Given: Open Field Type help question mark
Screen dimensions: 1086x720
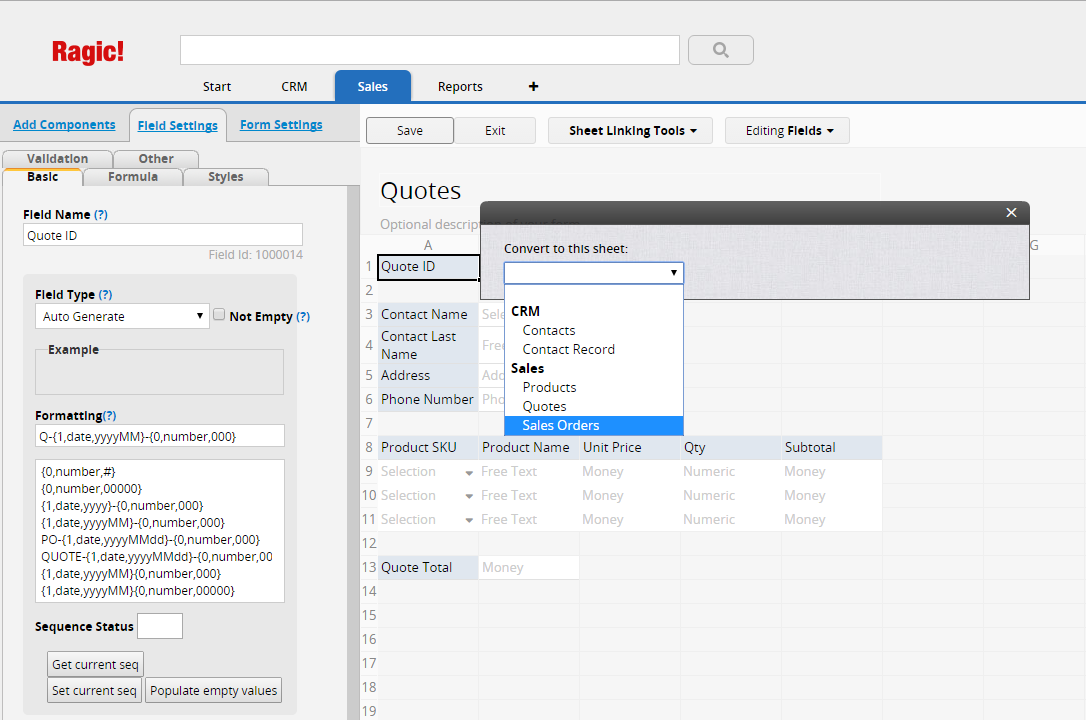Looking at the screenshot, I should 105,294.
